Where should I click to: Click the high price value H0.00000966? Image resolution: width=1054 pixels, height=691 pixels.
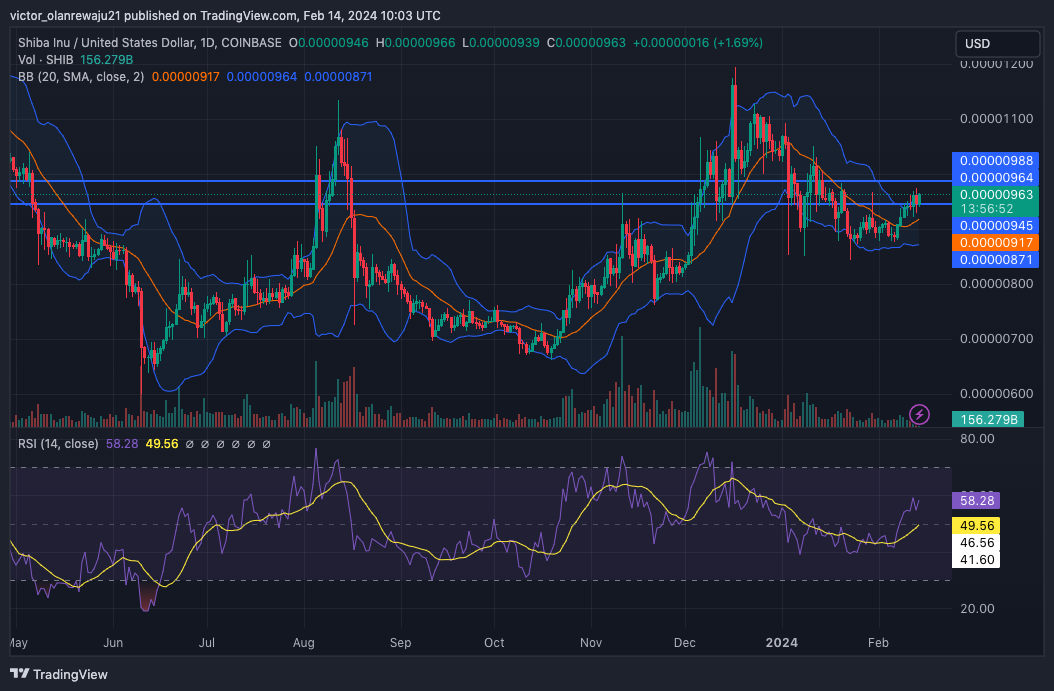(415, 43)
